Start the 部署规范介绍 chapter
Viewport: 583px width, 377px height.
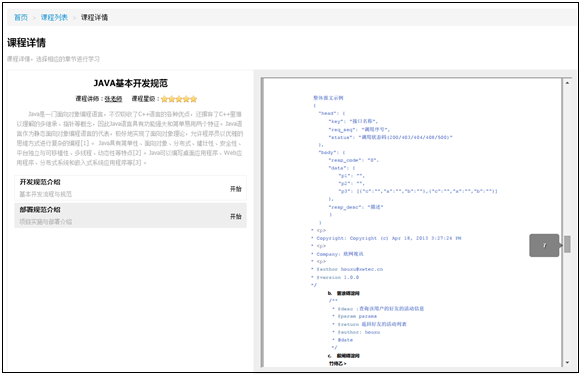tap(236, 216)
